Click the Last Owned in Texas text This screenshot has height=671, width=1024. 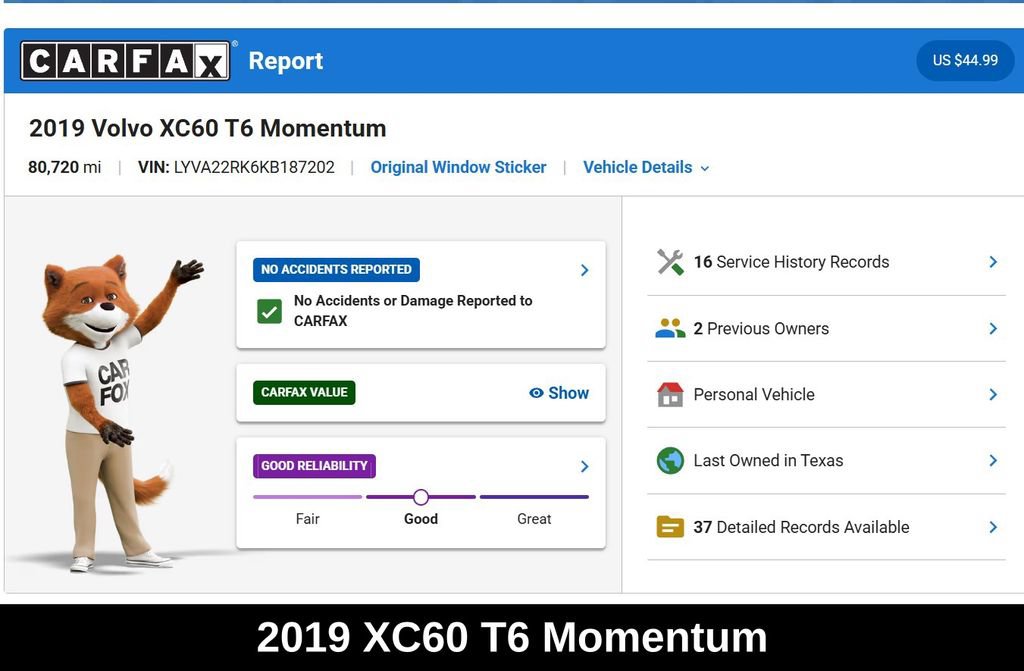pyautogui.click(x=769, y=461)
